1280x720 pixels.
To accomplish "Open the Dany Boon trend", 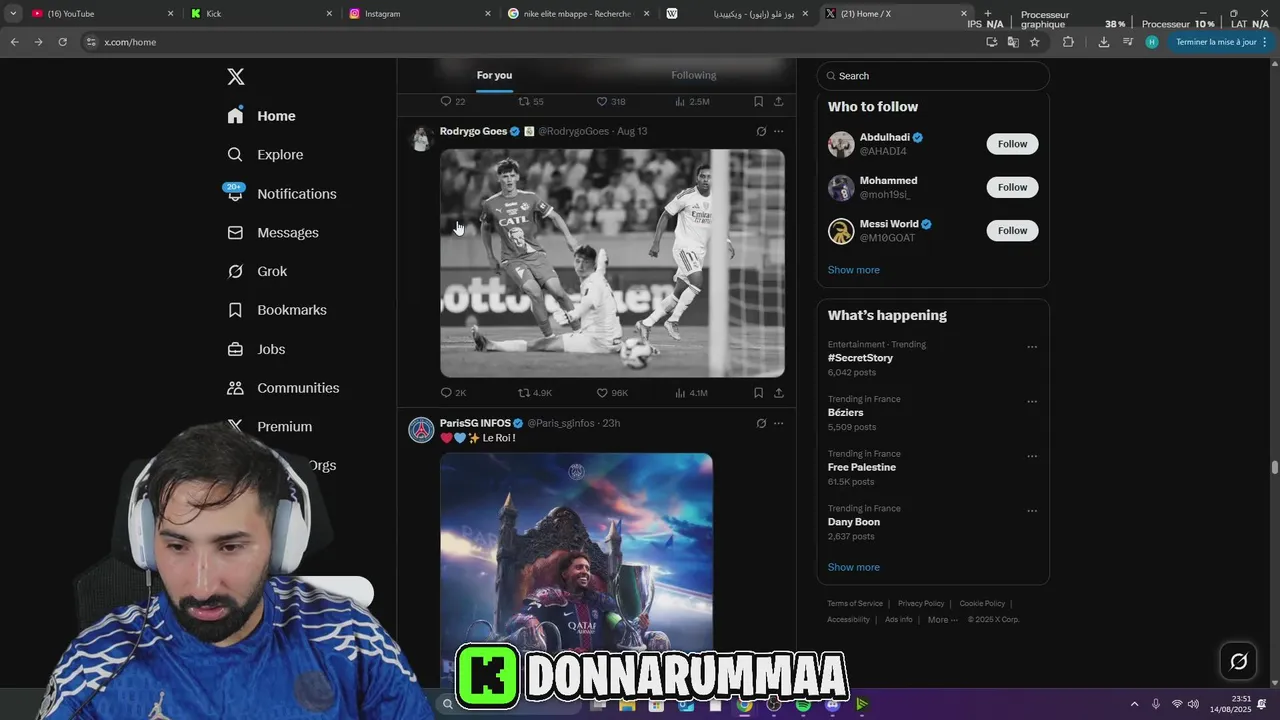I will point(853,522).
